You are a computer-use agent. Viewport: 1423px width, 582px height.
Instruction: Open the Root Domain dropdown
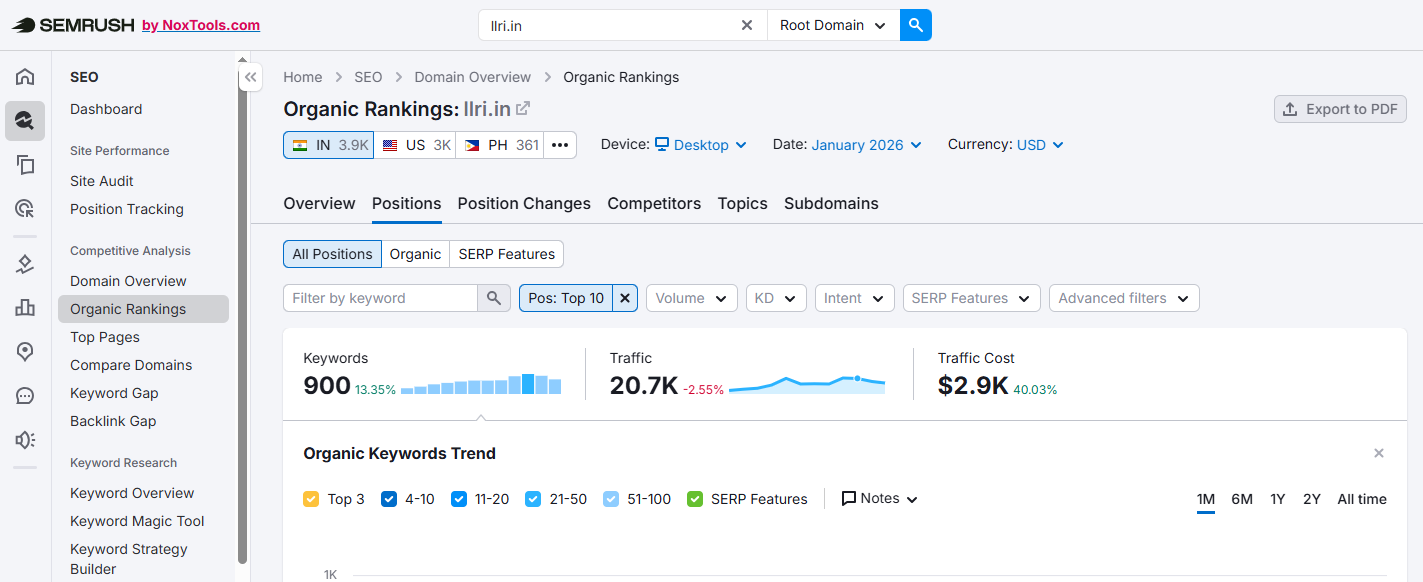(x=832, y=25)
